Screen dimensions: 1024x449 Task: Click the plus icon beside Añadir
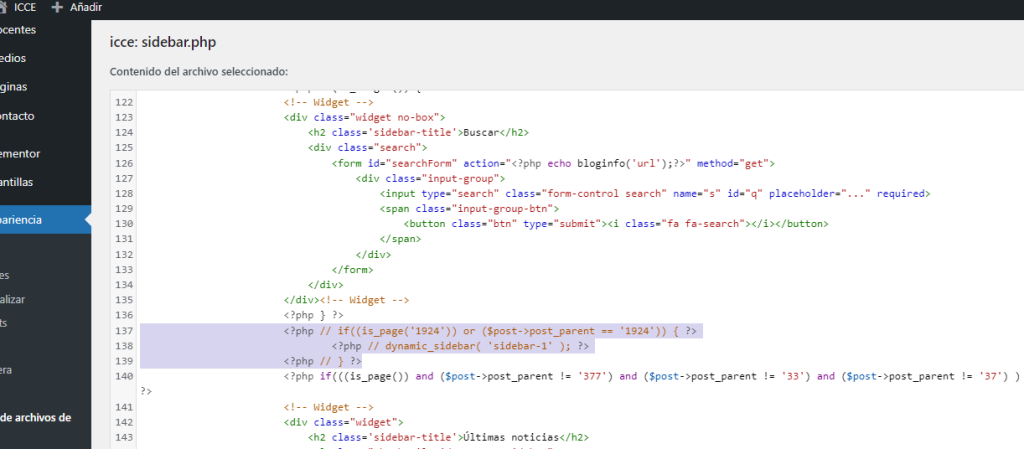[x=57, y=7]
